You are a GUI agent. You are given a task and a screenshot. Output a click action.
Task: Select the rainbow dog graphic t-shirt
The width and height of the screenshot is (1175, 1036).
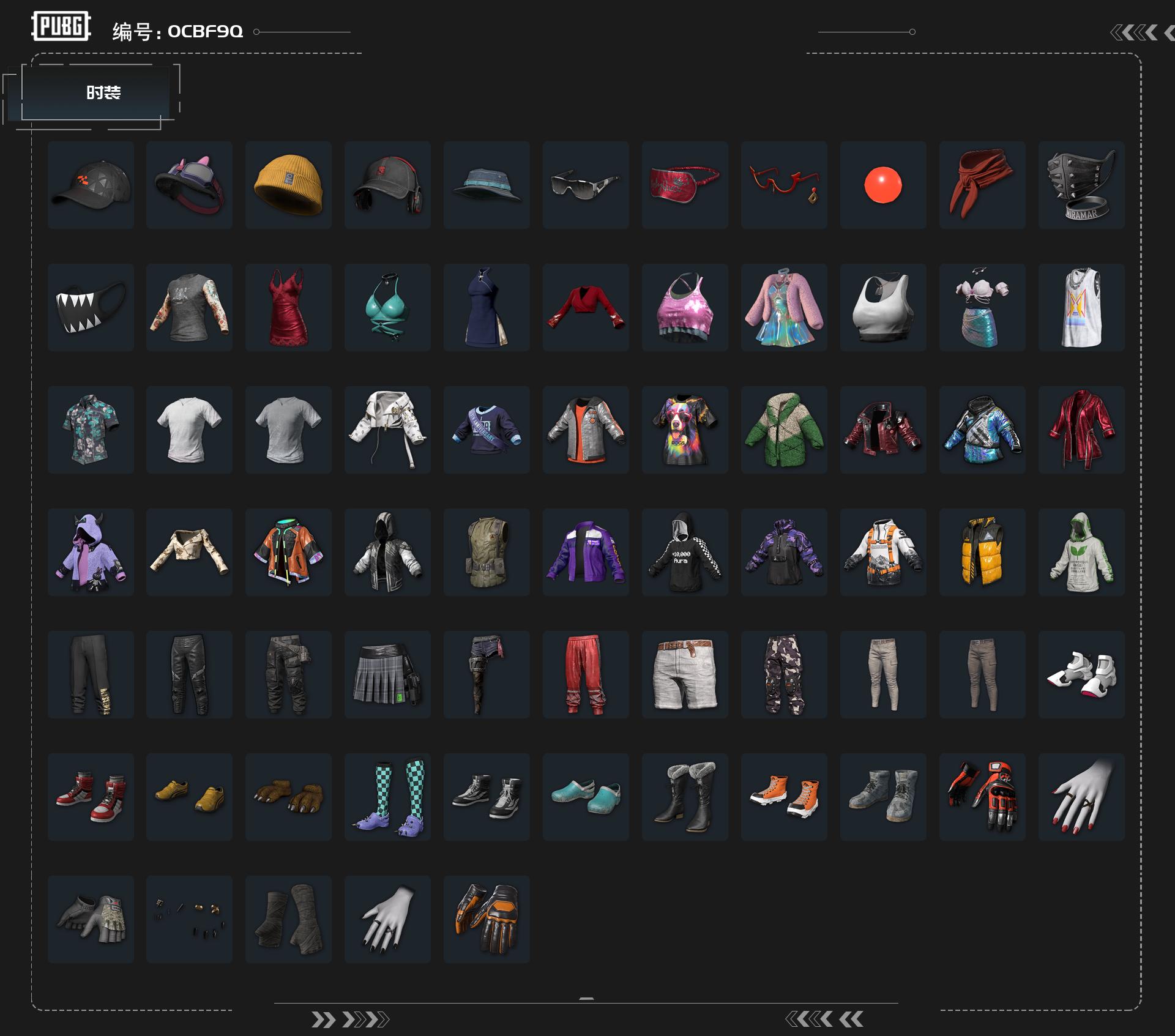click(685, 430)
